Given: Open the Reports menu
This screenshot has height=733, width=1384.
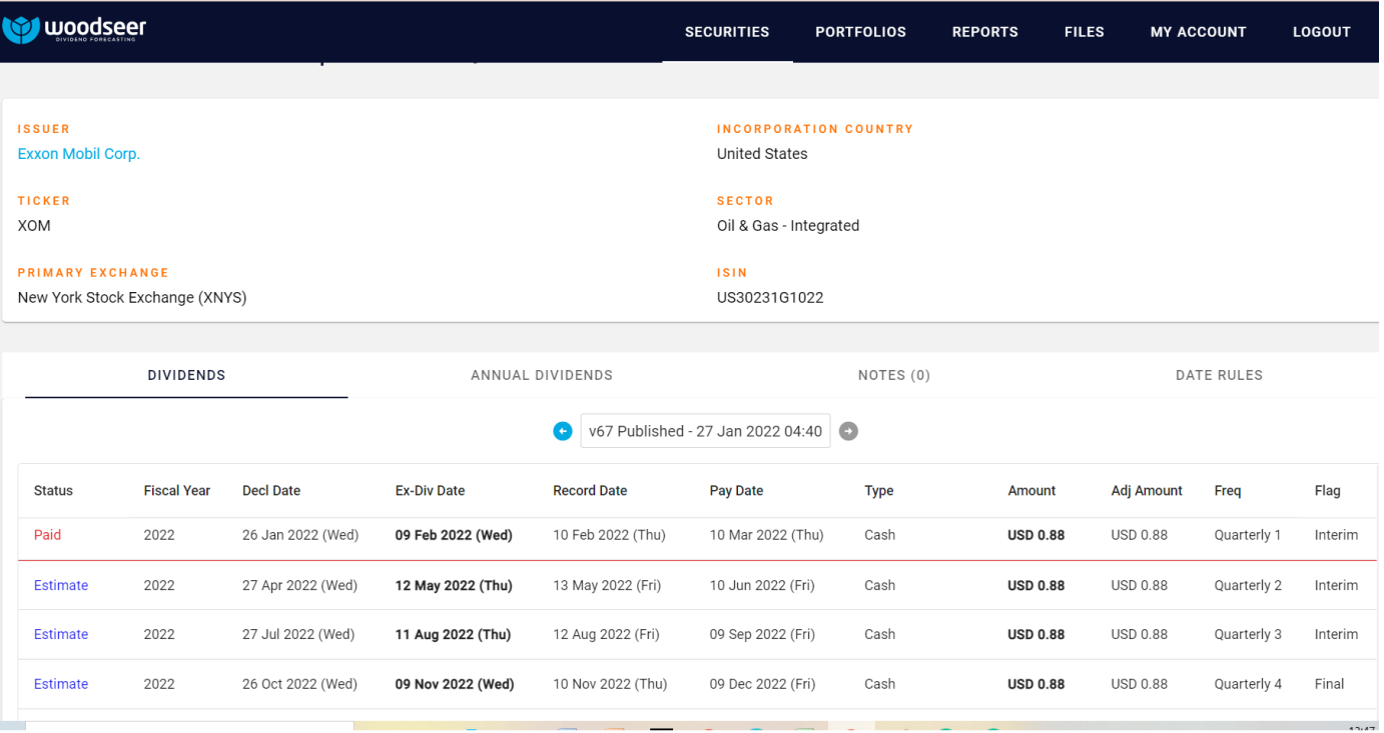Looking at the screenshot, I should [x=985, y=32].
